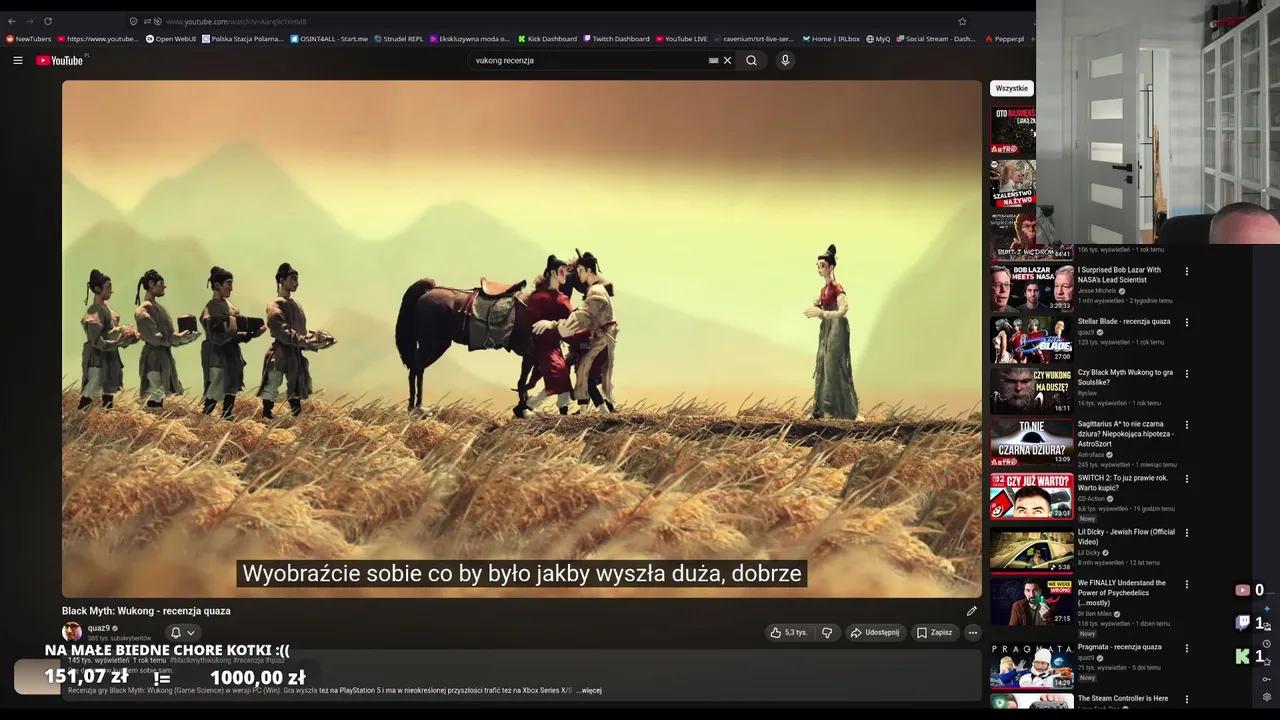This screenshot has height=720, width=1280.
Task: Open the MyQ bookmark
Action: click(x=878, y=39)
